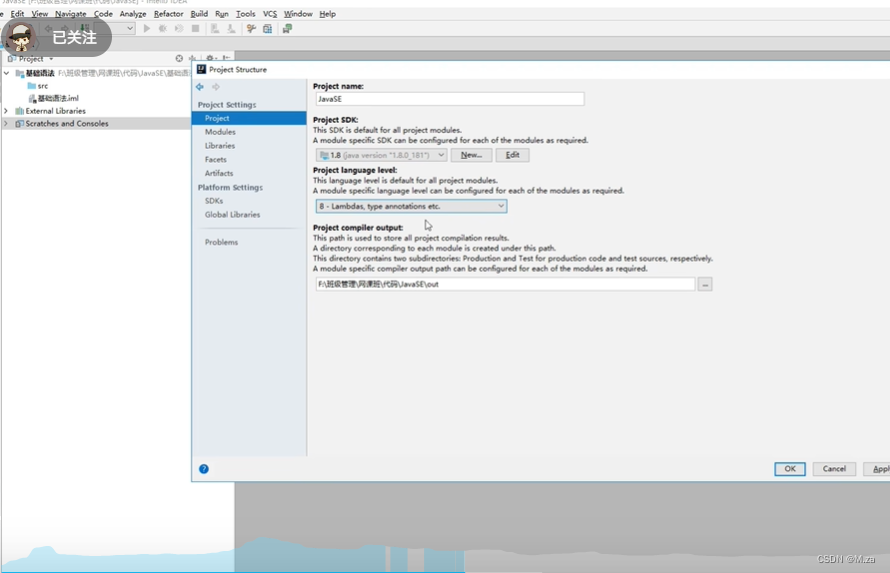Click the New... SDK button

pos(471,155)
